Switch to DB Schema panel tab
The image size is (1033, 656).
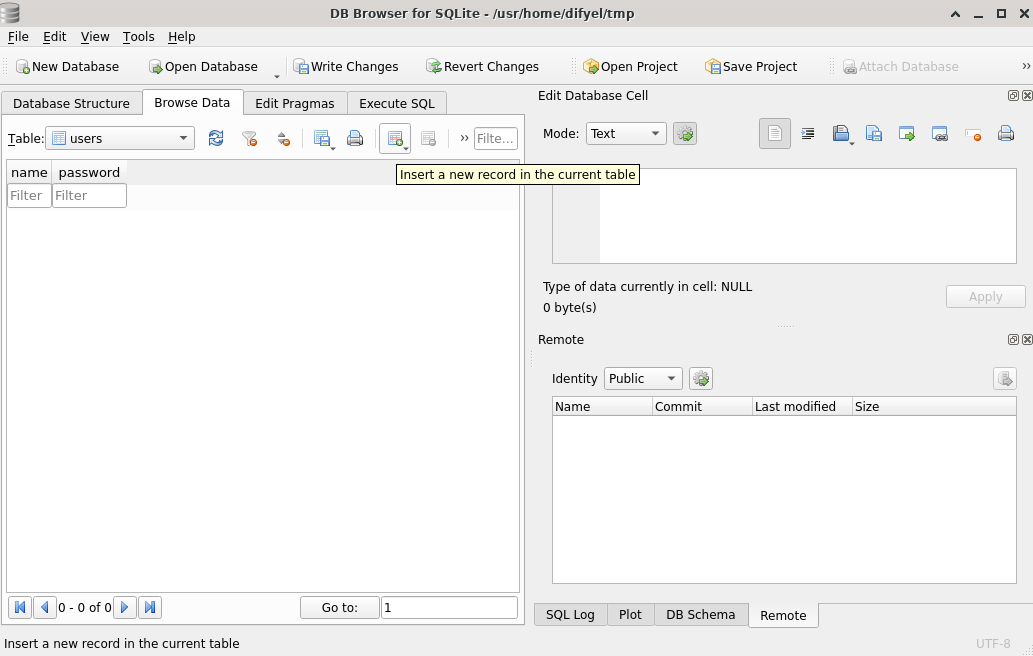(x=700, y=615)
